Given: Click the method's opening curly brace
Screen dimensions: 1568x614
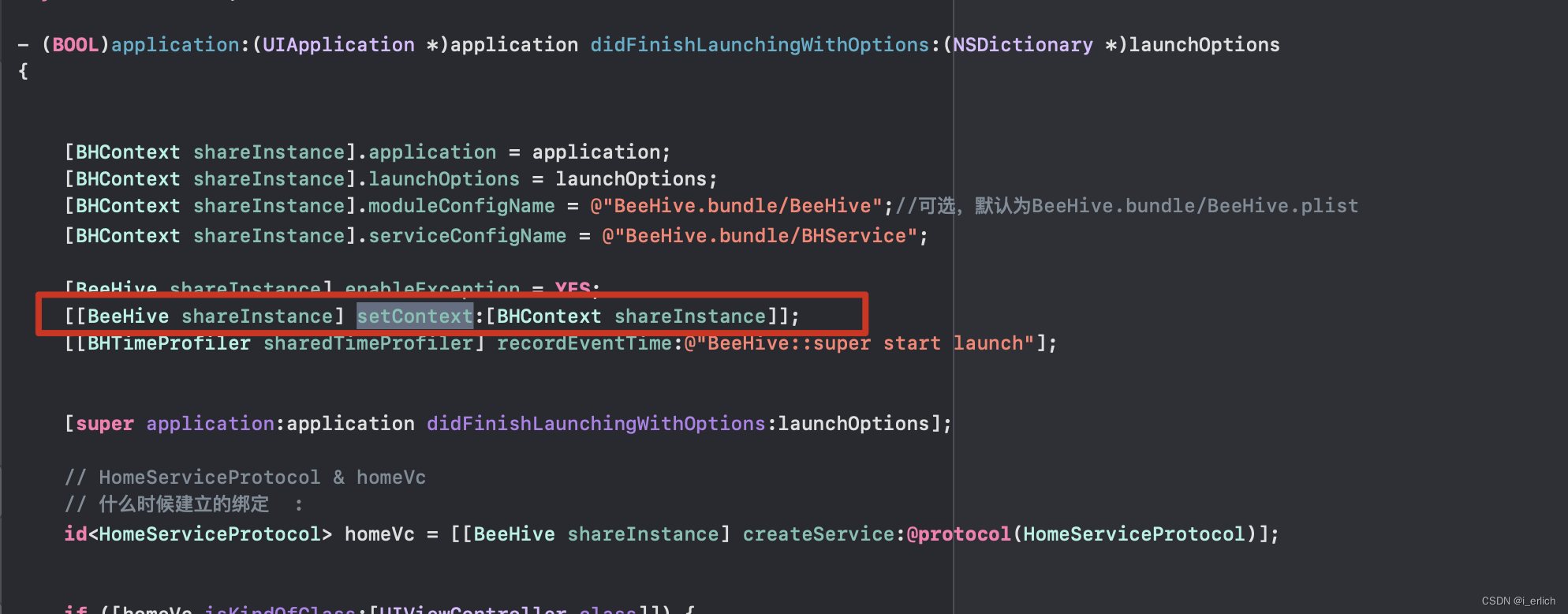Looking at the screenshot, I should tap(24, 71).
